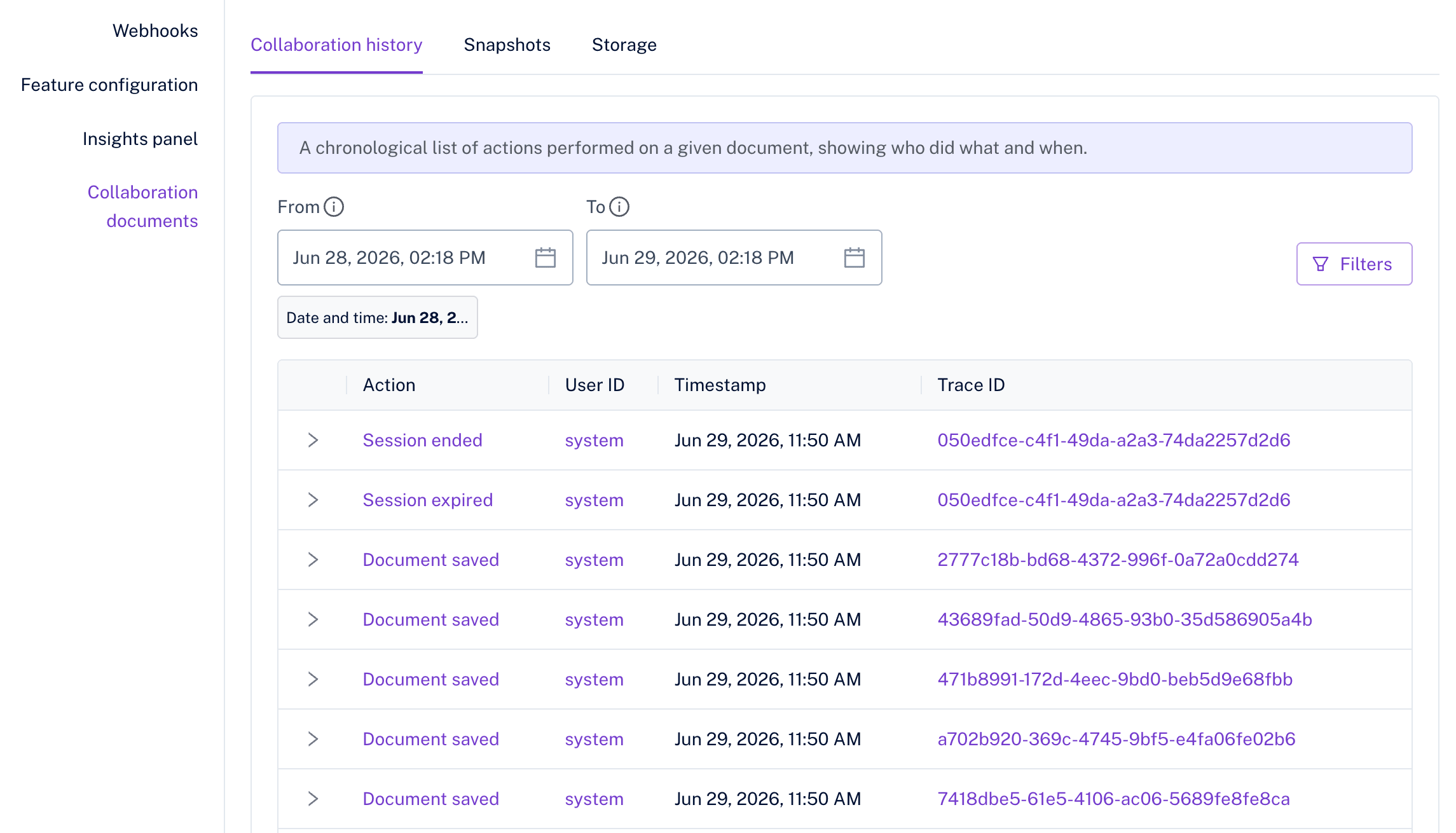Open the Filters button
Screen dimensions: 1456x833
point(1354,264)
